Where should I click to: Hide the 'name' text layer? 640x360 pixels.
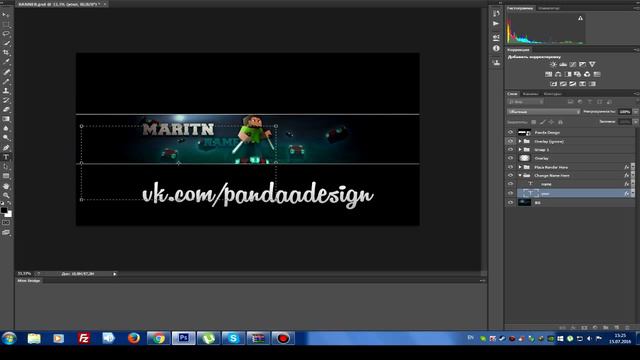coord(510,184)
